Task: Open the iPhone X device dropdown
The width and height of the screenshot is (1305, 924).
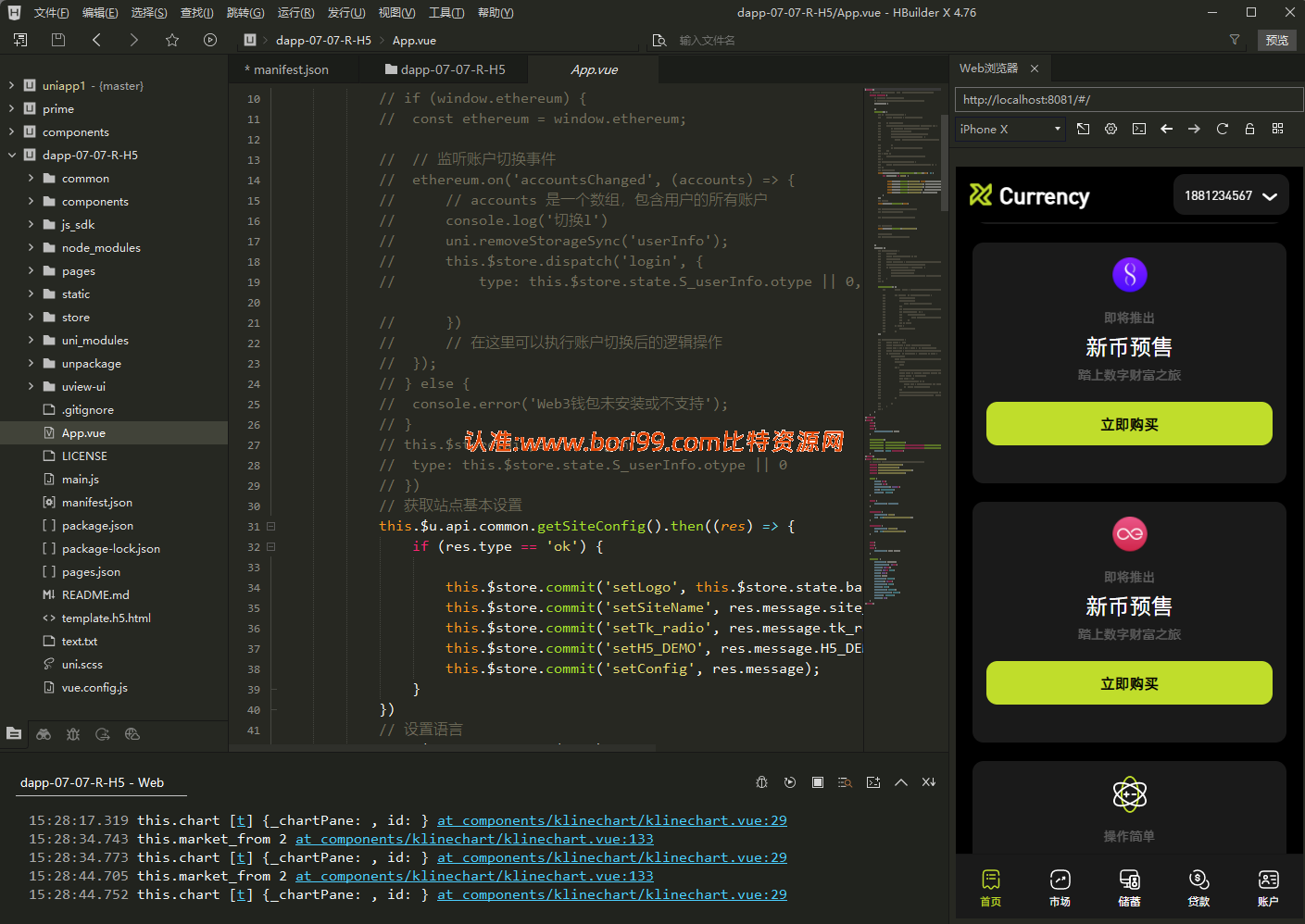Action: tap(1010, 129)
